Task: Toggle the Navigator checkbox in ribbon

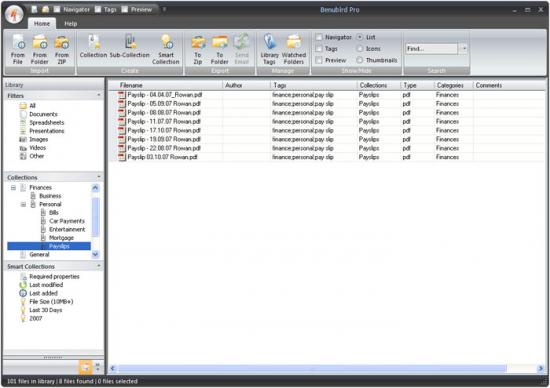Action: 319,37
